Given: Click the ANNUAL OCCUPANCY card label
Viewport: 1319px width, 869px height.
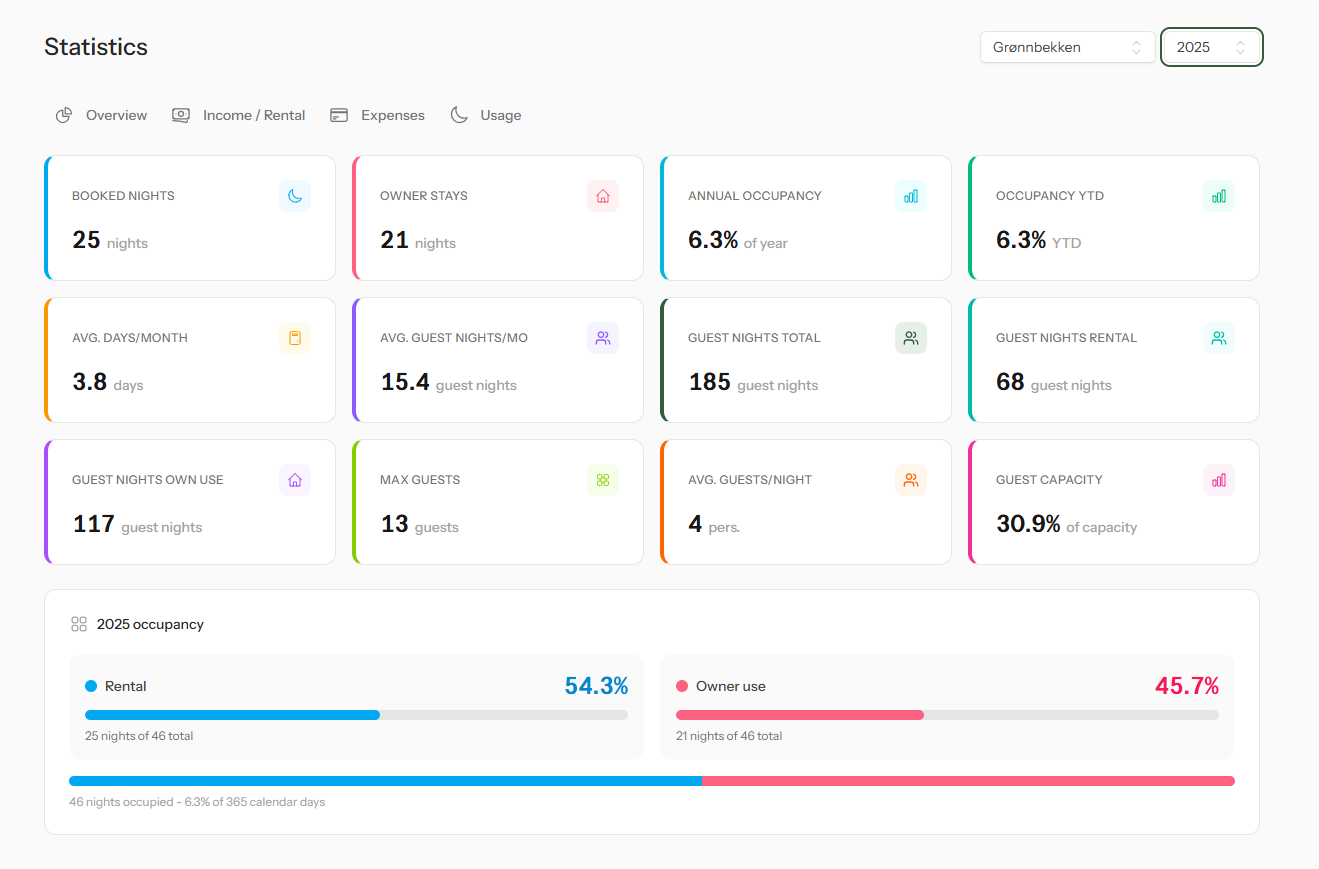Looking at the screenshot, I should click(x=755, y=196).
